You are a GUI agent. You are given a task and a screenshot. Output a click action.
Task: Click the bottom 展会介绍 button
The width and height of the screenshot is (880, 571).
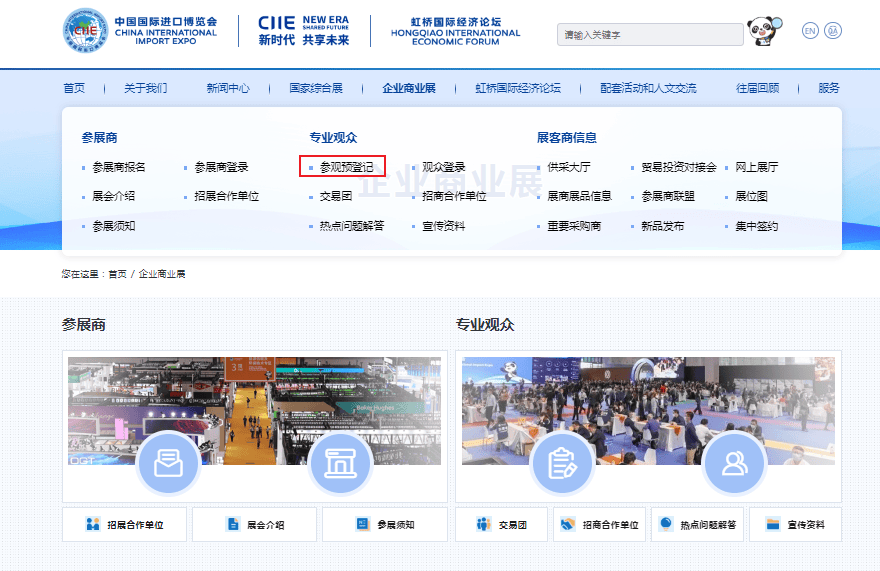[x=255, y=524]
